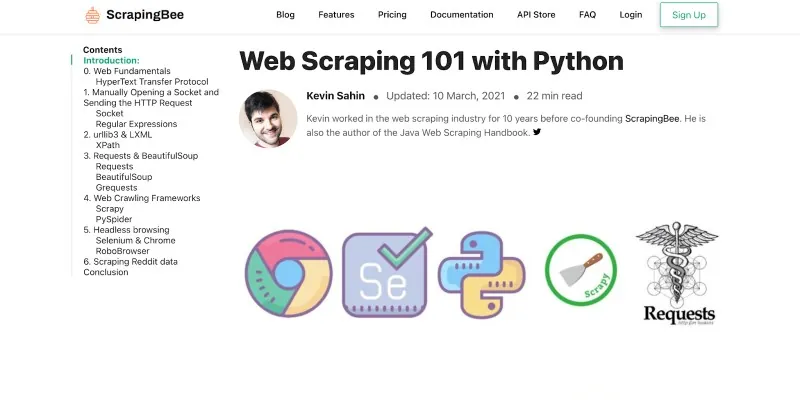Select the Socket entry in Contents
Image resolution: width=800 pixels, height=410 pixels.
pos(109,113)
